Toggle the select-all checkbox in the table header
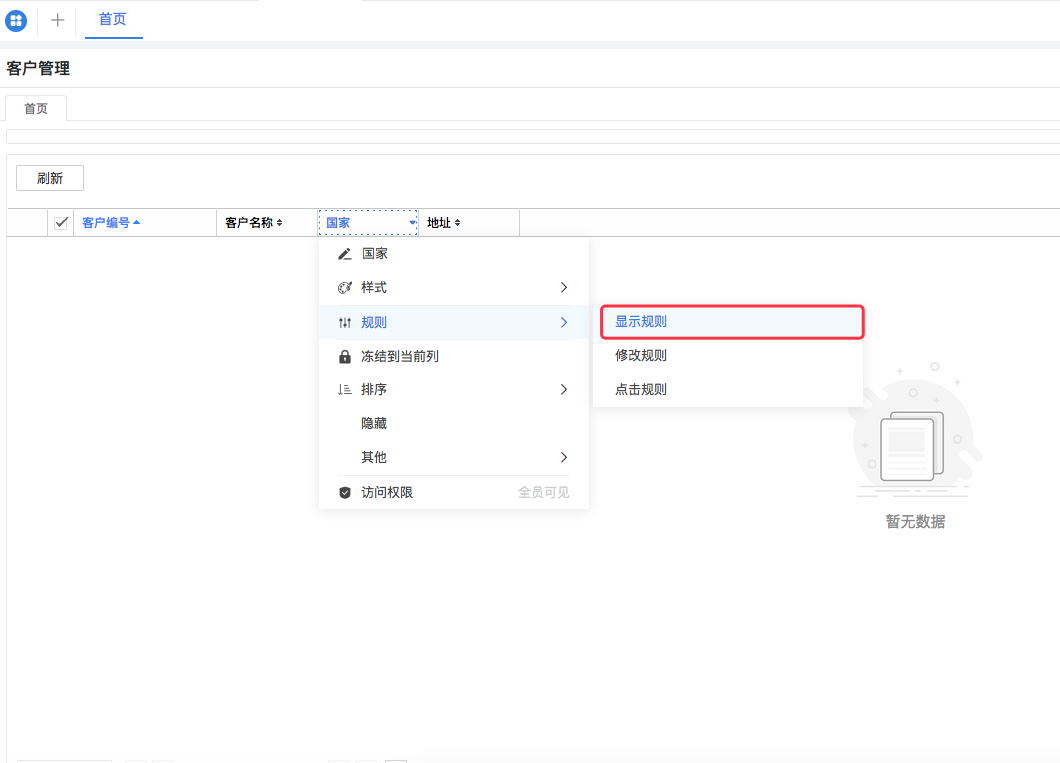Viewport: 1060px width, 763px height. pyautogui.click(x=60, y=222)
